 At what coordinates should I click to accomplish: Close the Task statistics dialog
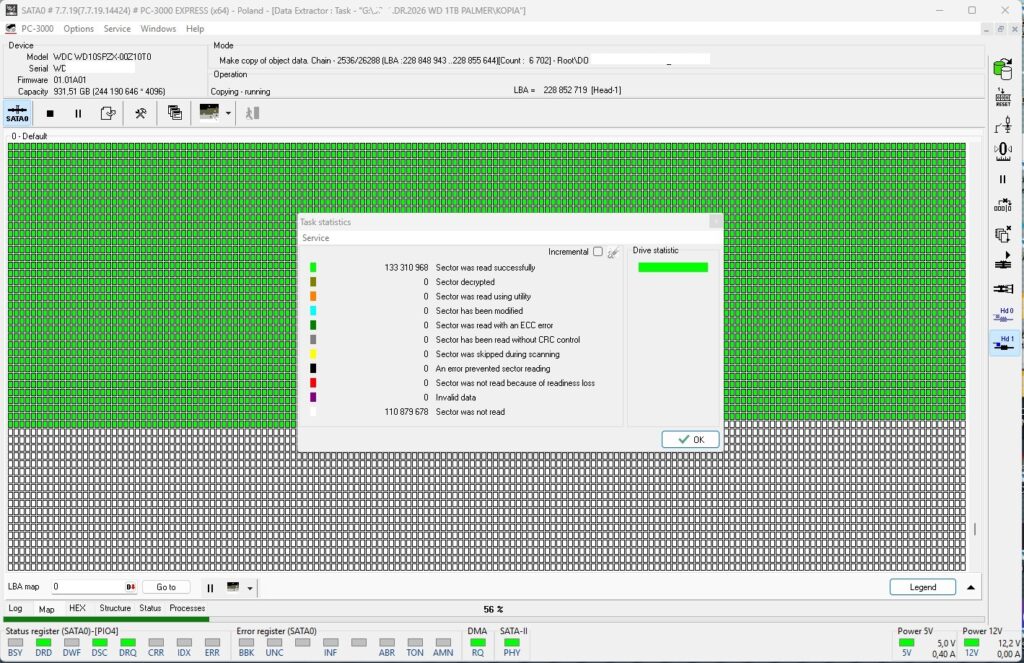point(716,221)
